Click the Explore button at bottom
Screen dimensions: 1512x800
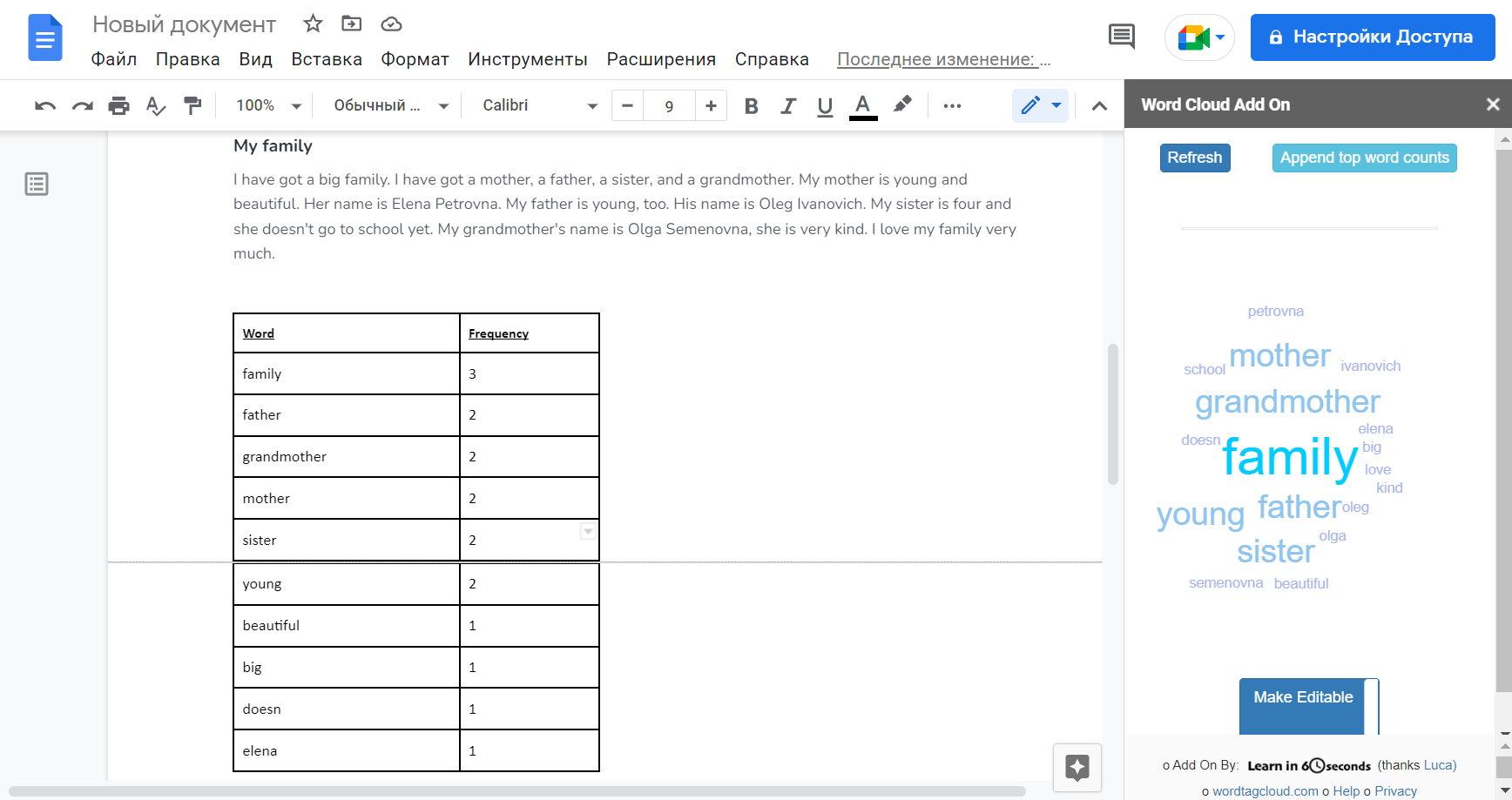click(1077, 768)
